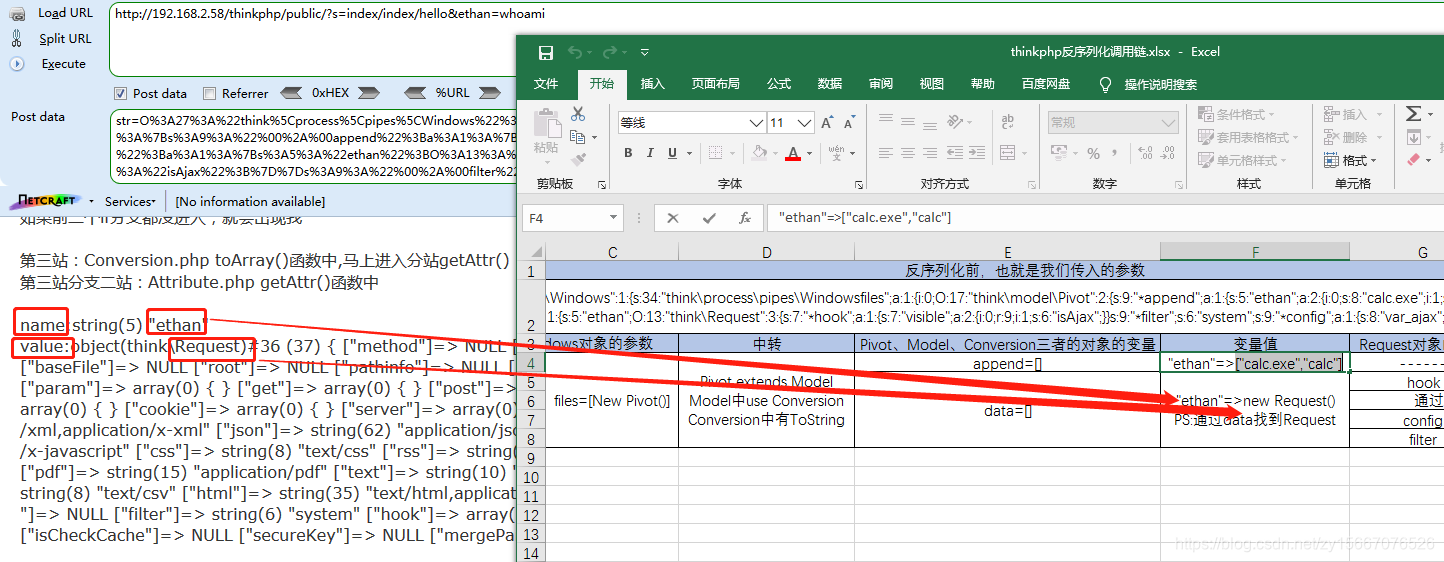This screenshot has height=562, width=1444.
Task: Open the Format cells dropdown in Cells group
Action: pos(1351,160)
